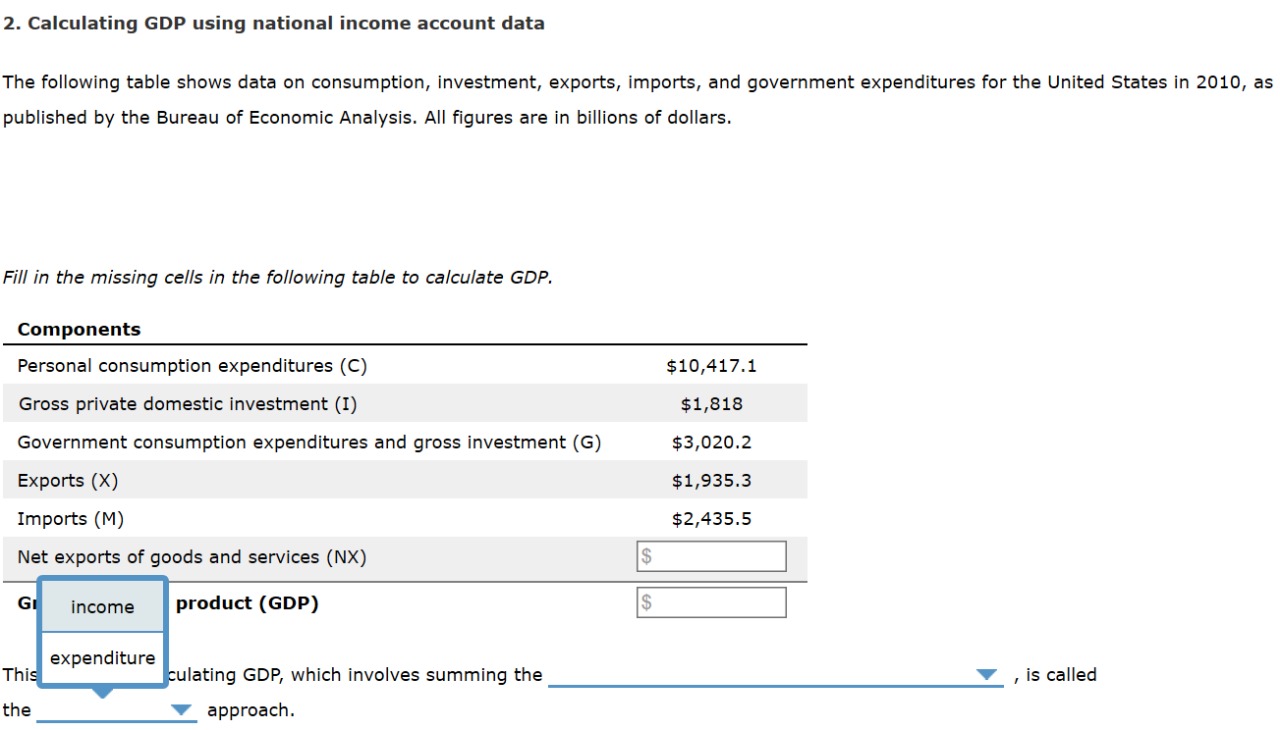Screen dimensions: 1280x730
Task: Click the 'Imports (M)' row label
Action: (x=70, y=519)
